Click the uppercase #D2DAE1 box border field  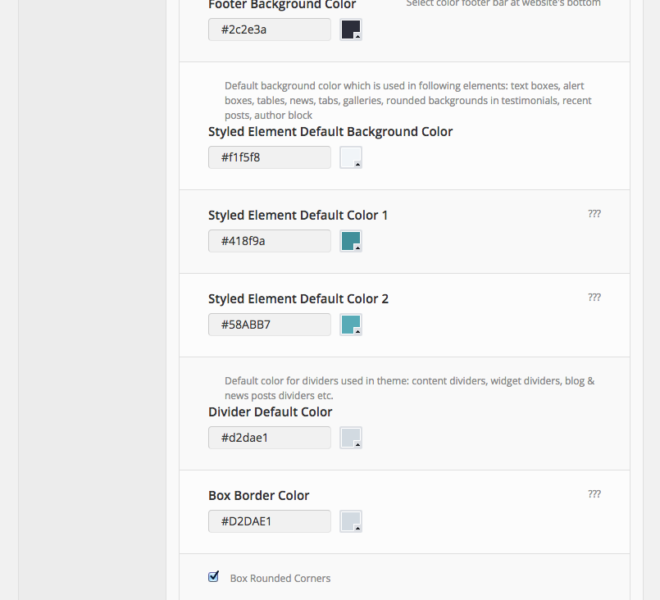[269, 521]
